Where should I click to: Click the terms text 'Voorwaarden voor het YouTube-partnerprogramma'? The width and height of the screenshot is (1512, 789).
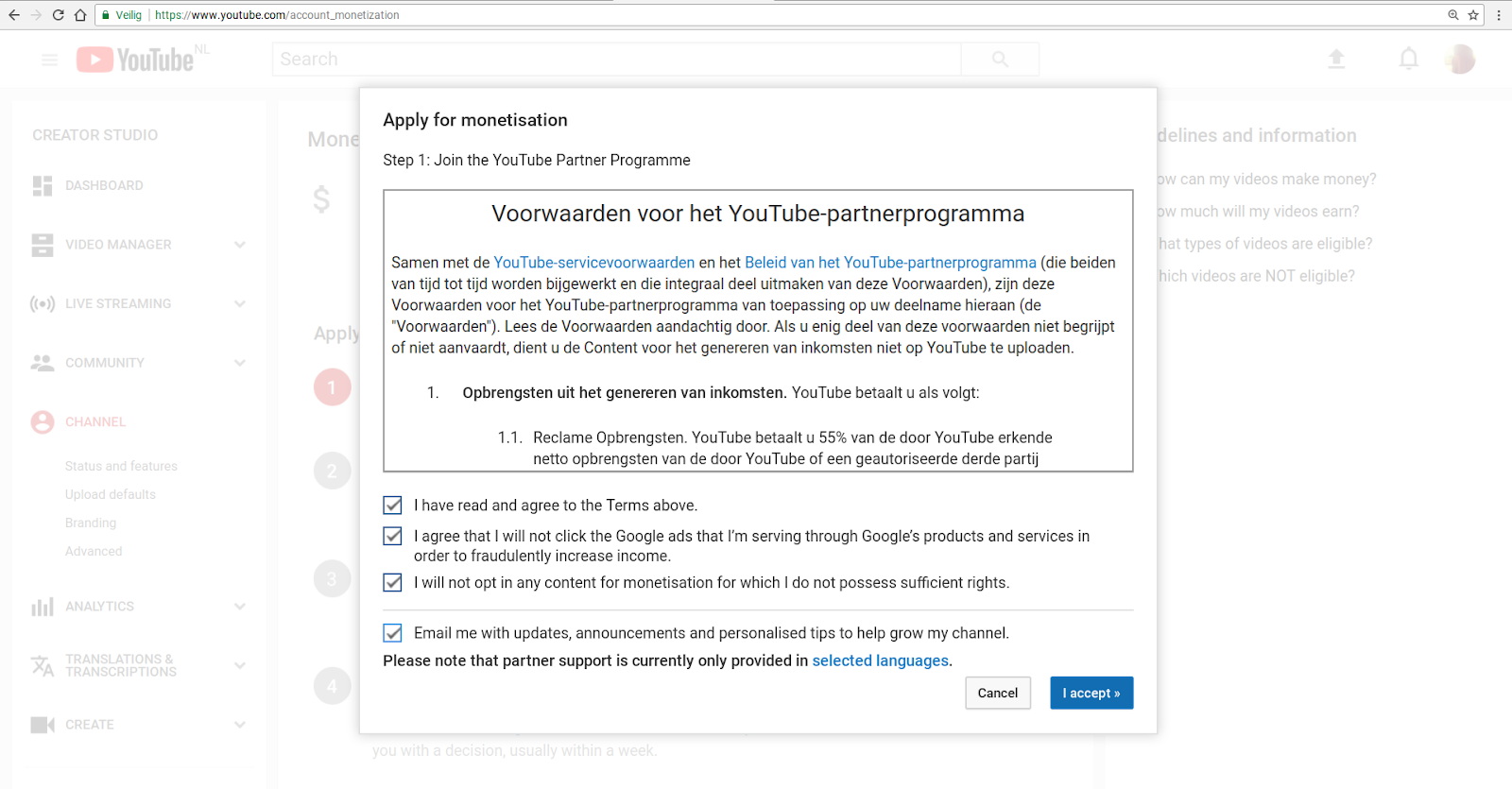click(758, 214)
